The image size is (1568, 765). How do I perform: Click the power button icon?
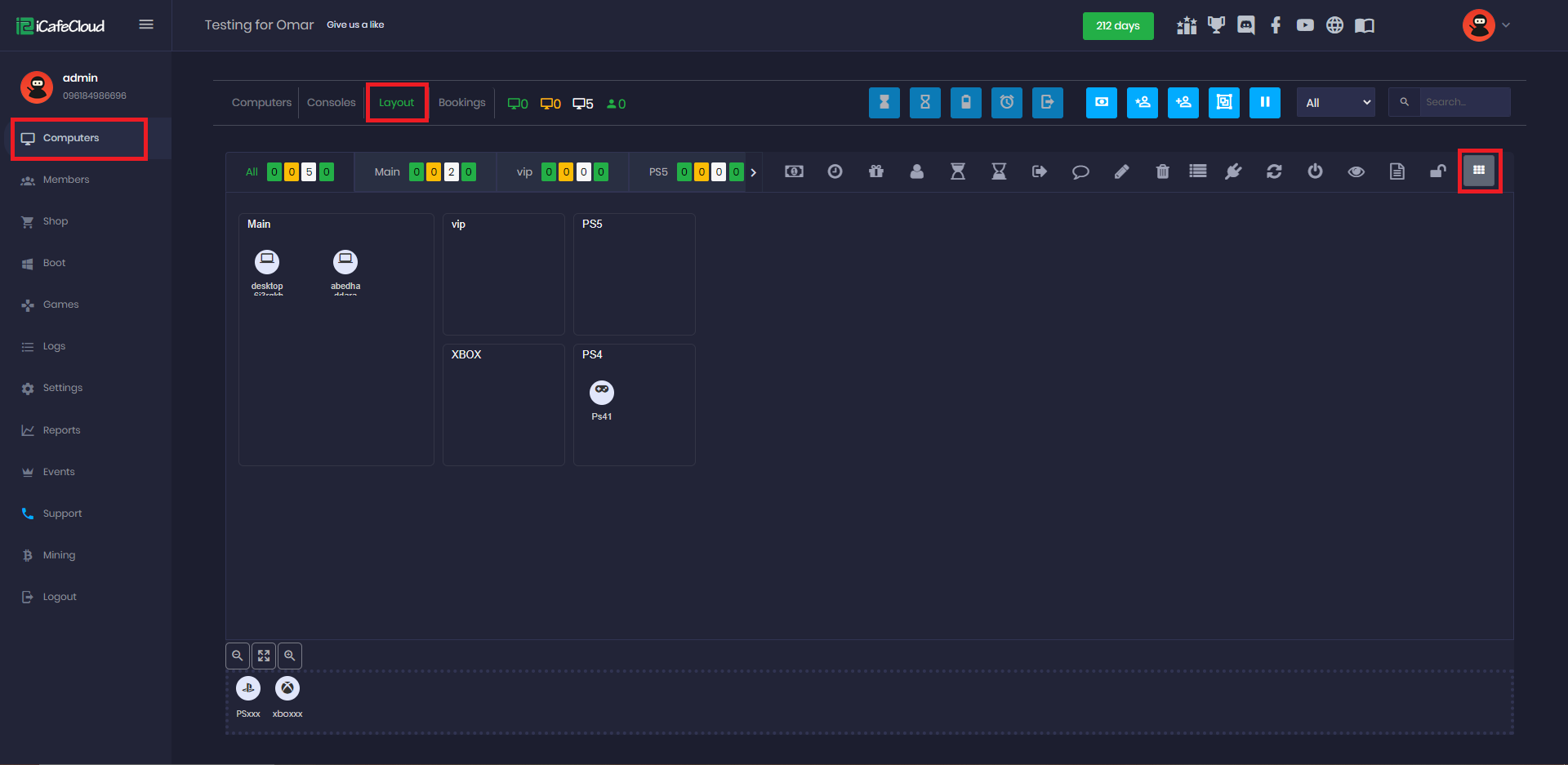1315,171
